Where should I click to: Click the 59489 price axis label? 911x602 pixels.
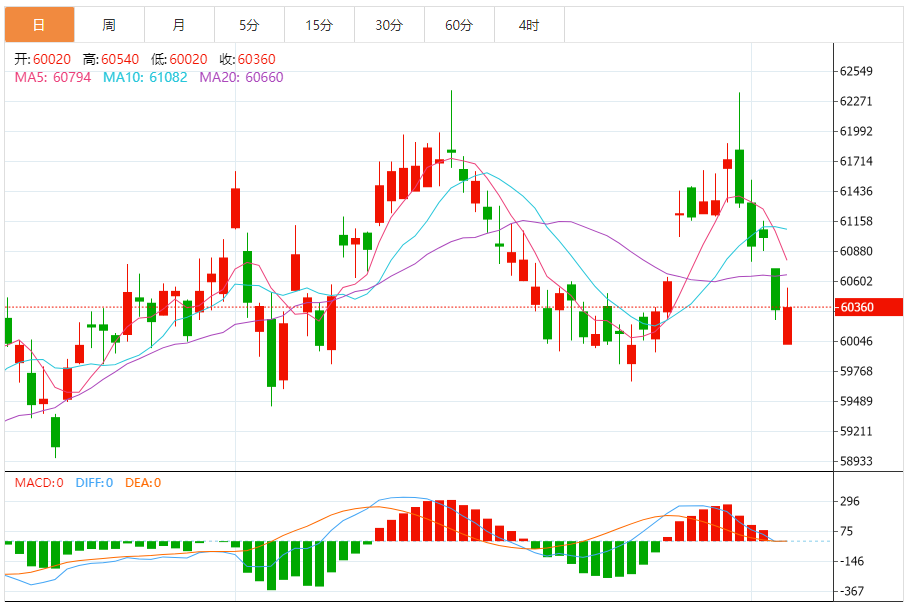[x=856, y=401]
